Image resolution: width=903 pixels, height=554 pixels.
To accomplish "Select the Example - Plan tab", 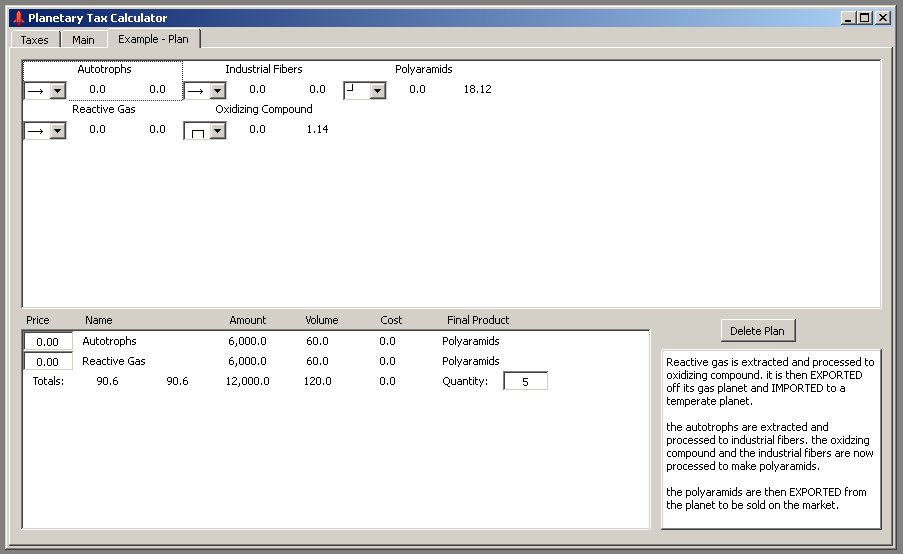I will [x=153, y=39].
